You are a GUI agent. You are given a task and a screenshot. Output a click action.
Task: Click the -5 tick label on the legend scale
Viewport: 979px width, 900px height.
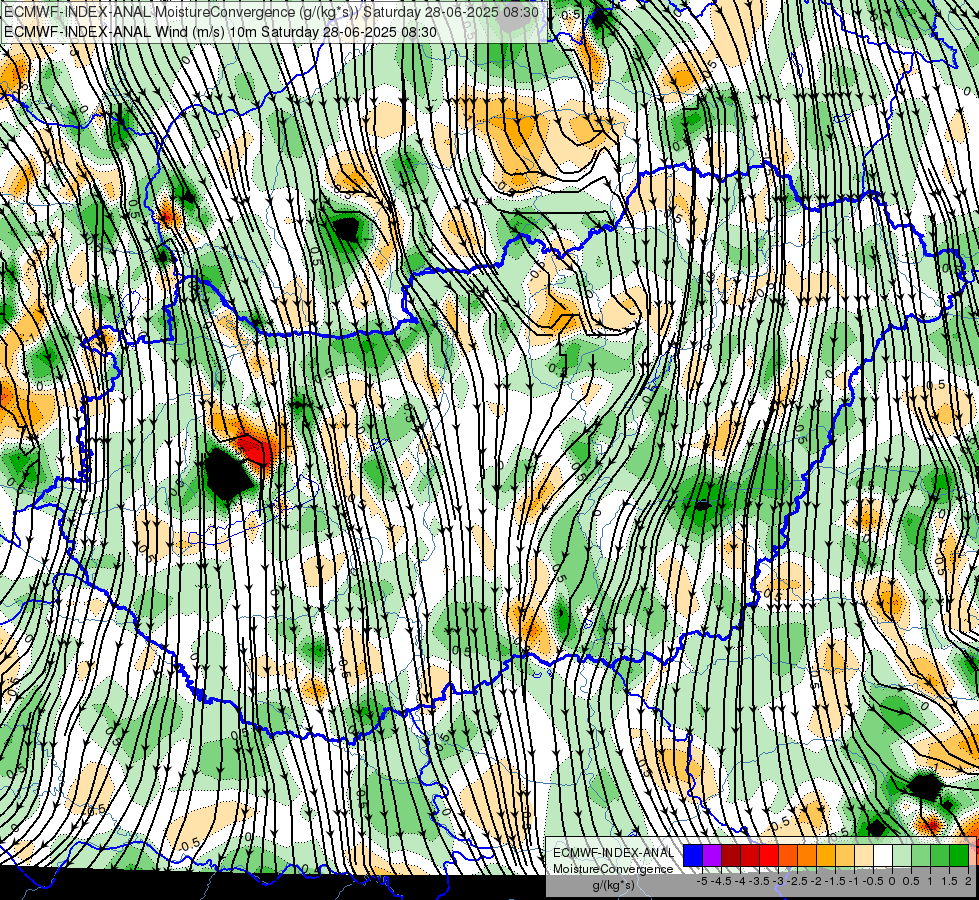[x=702, y=881]
